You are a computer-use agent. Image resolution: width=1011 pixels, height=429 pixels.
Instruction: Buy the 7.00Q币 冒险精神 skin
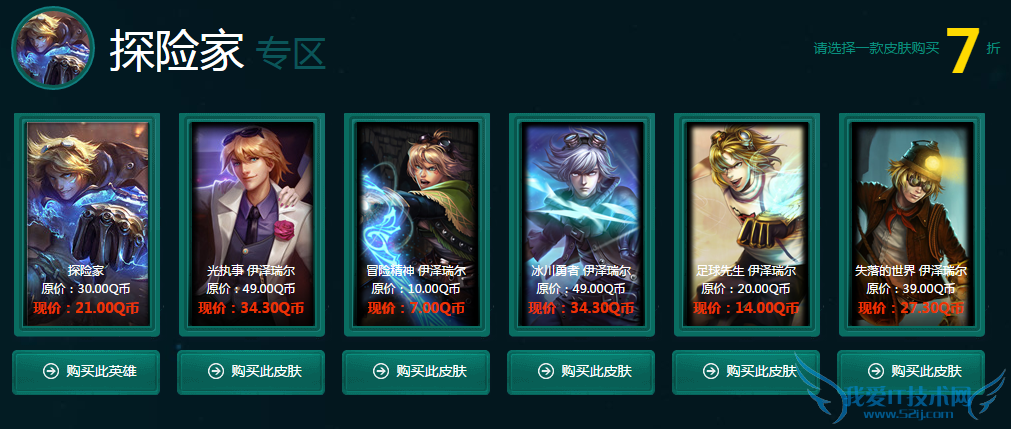tap(417, 372)
